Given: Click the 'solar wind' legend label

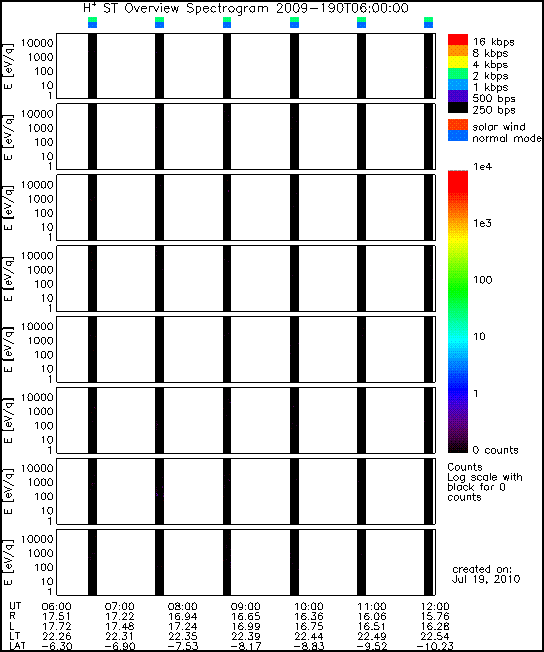Looking at the screenshot, I should point(499,127).
